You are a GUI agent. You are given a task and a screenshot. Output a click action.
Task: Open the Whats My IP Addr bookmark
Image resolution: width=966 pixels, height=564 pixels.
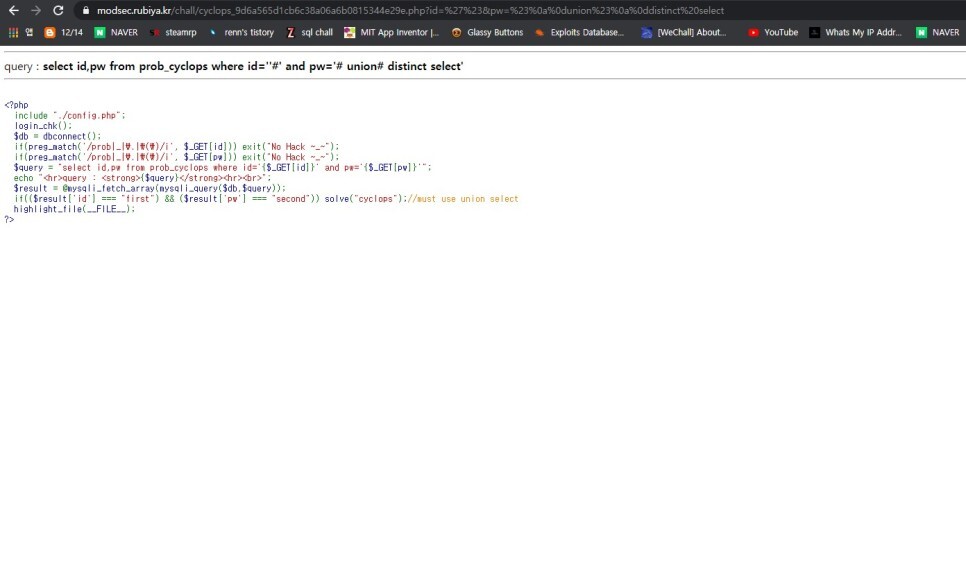pyautogui.click(x=856, y=32)
